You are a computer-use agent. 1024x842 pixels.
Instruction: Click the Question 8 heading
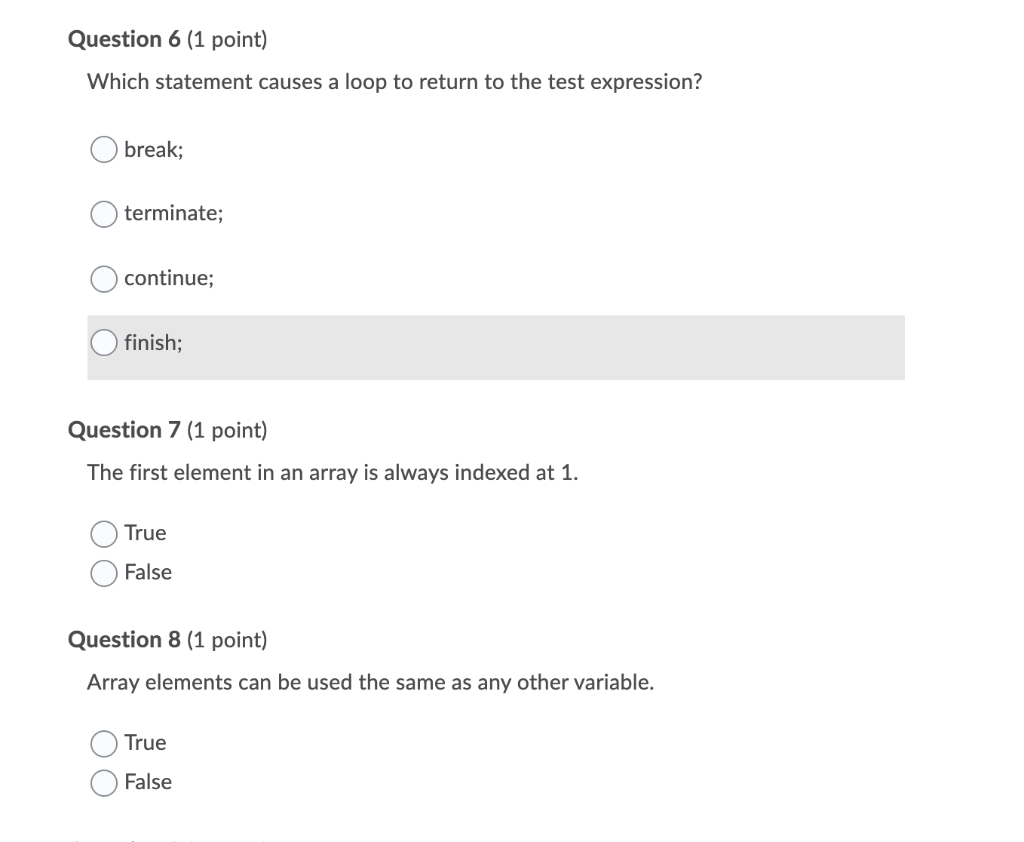pos(167,639)
